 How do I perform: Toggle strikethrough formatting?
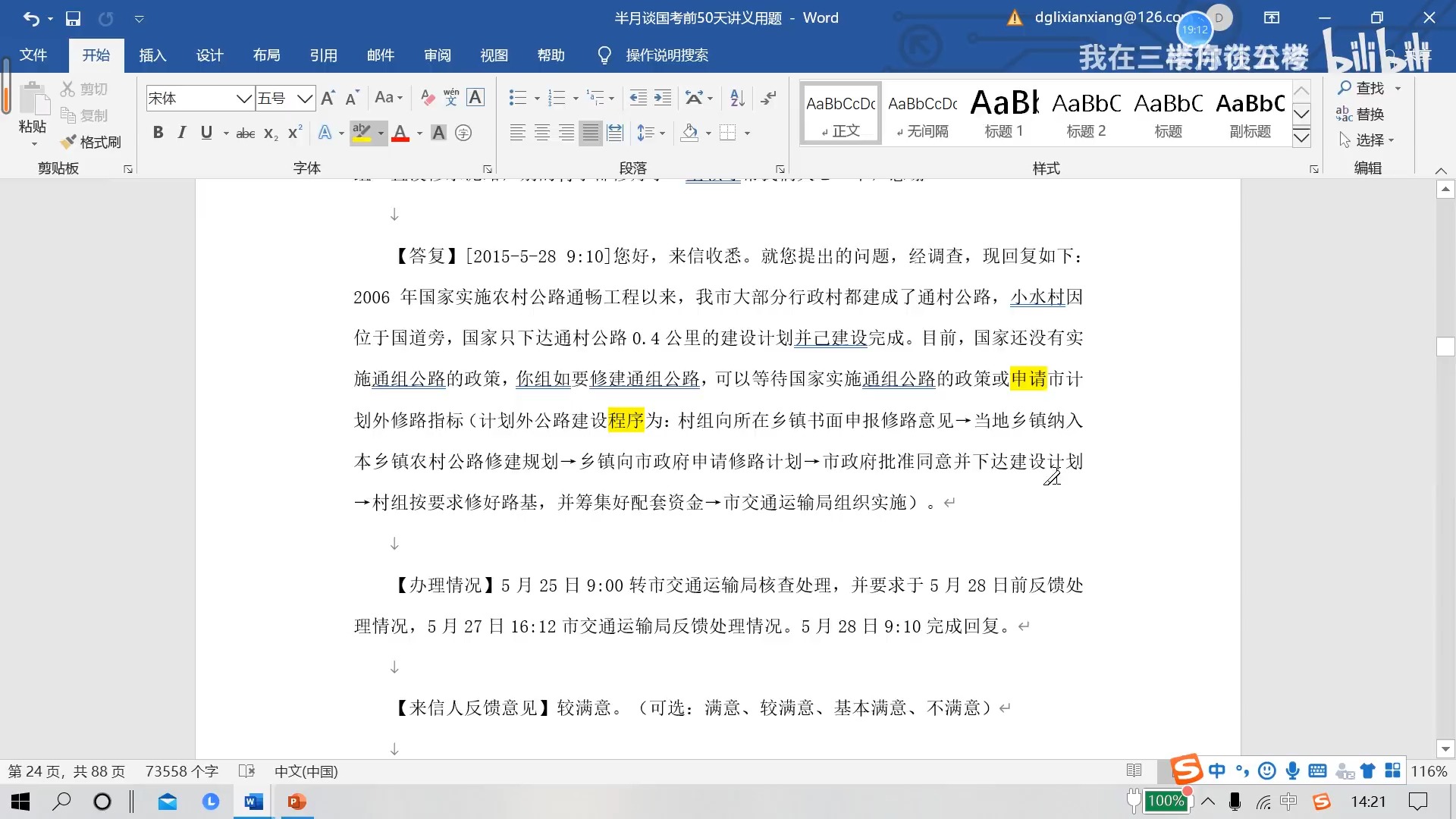(246, 133)
